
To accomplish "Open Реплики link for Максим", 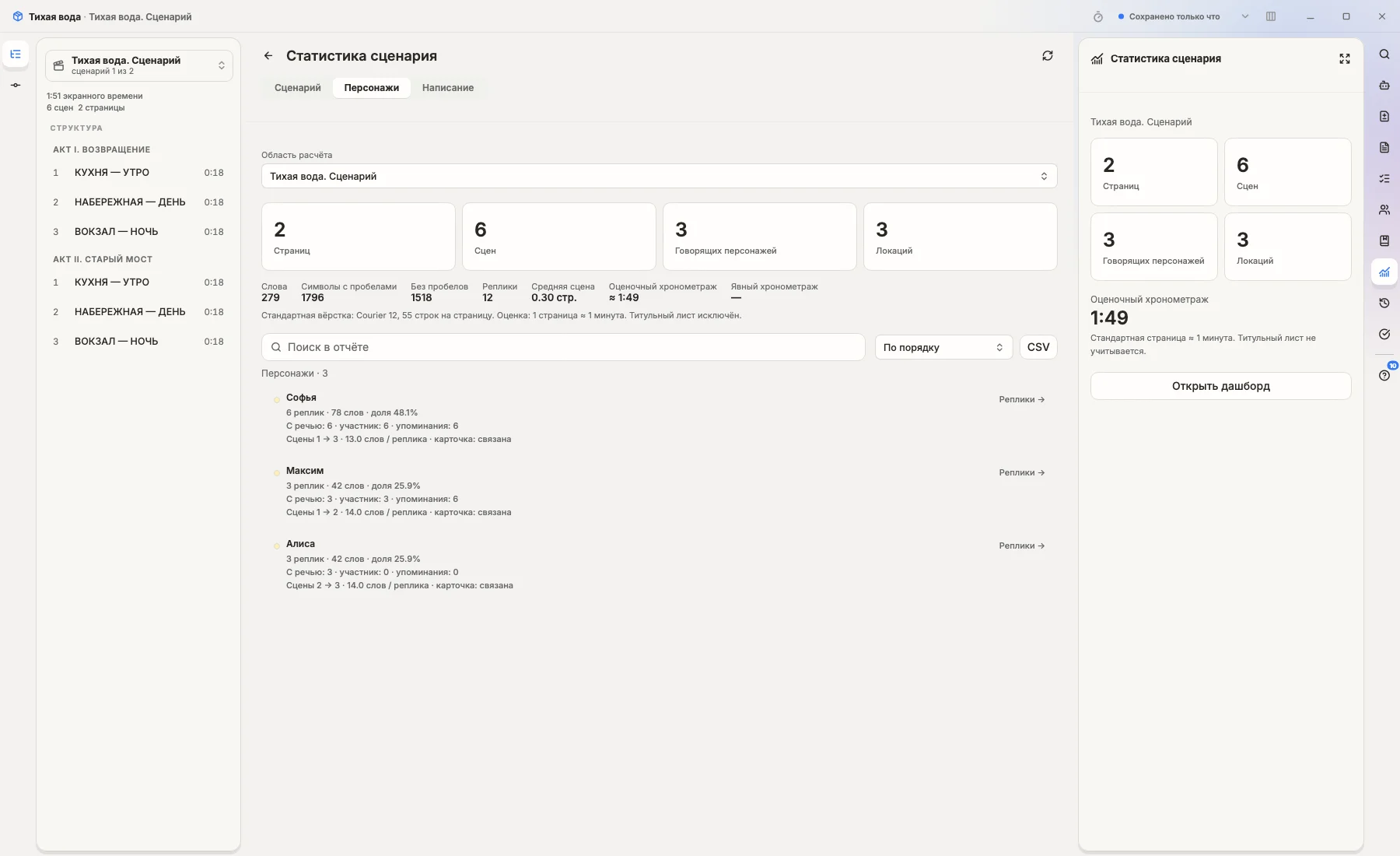I will click(1022, 473).
